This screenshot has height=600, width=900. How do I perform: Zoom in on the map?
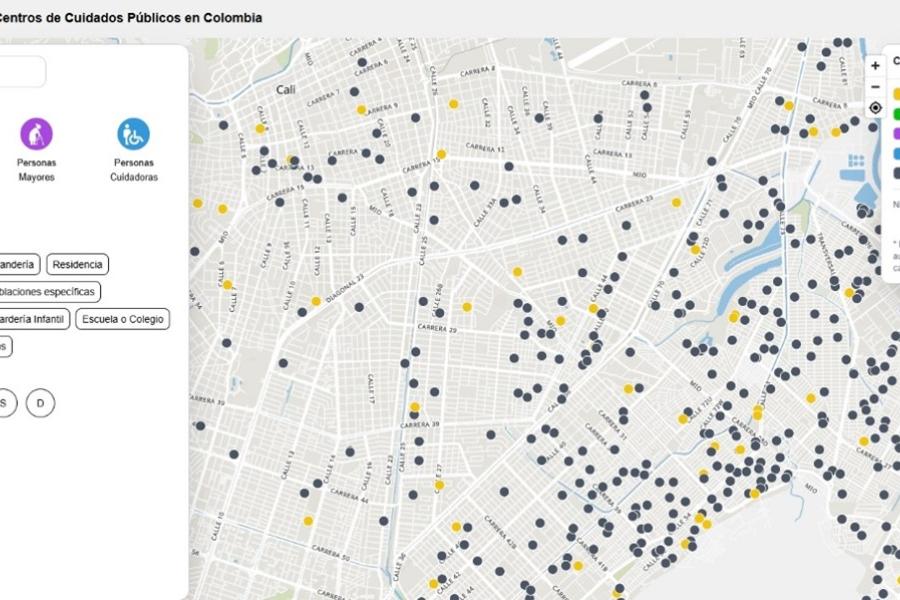point(875,65)
